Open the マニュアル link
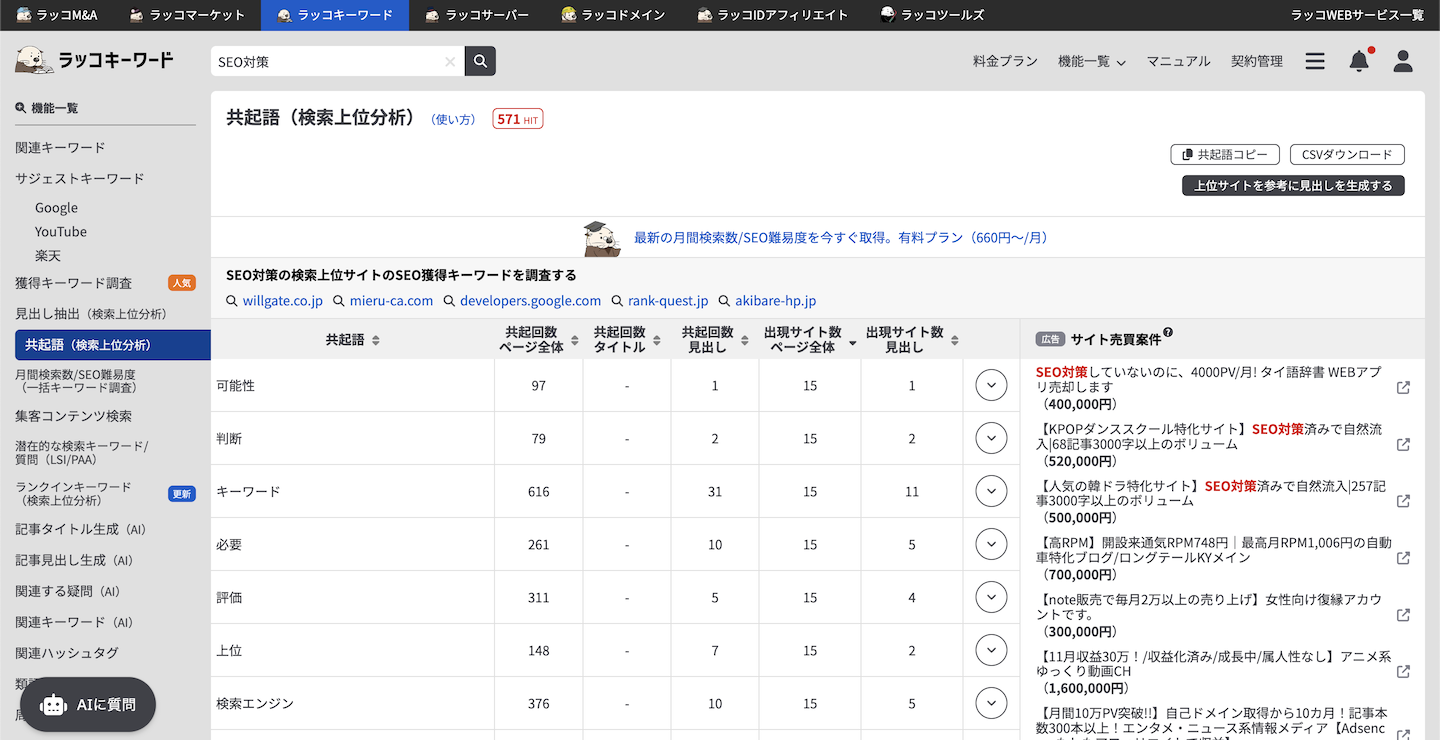Image resolution: width=1440 pixels, height=740 pixels. (1178, 61)
